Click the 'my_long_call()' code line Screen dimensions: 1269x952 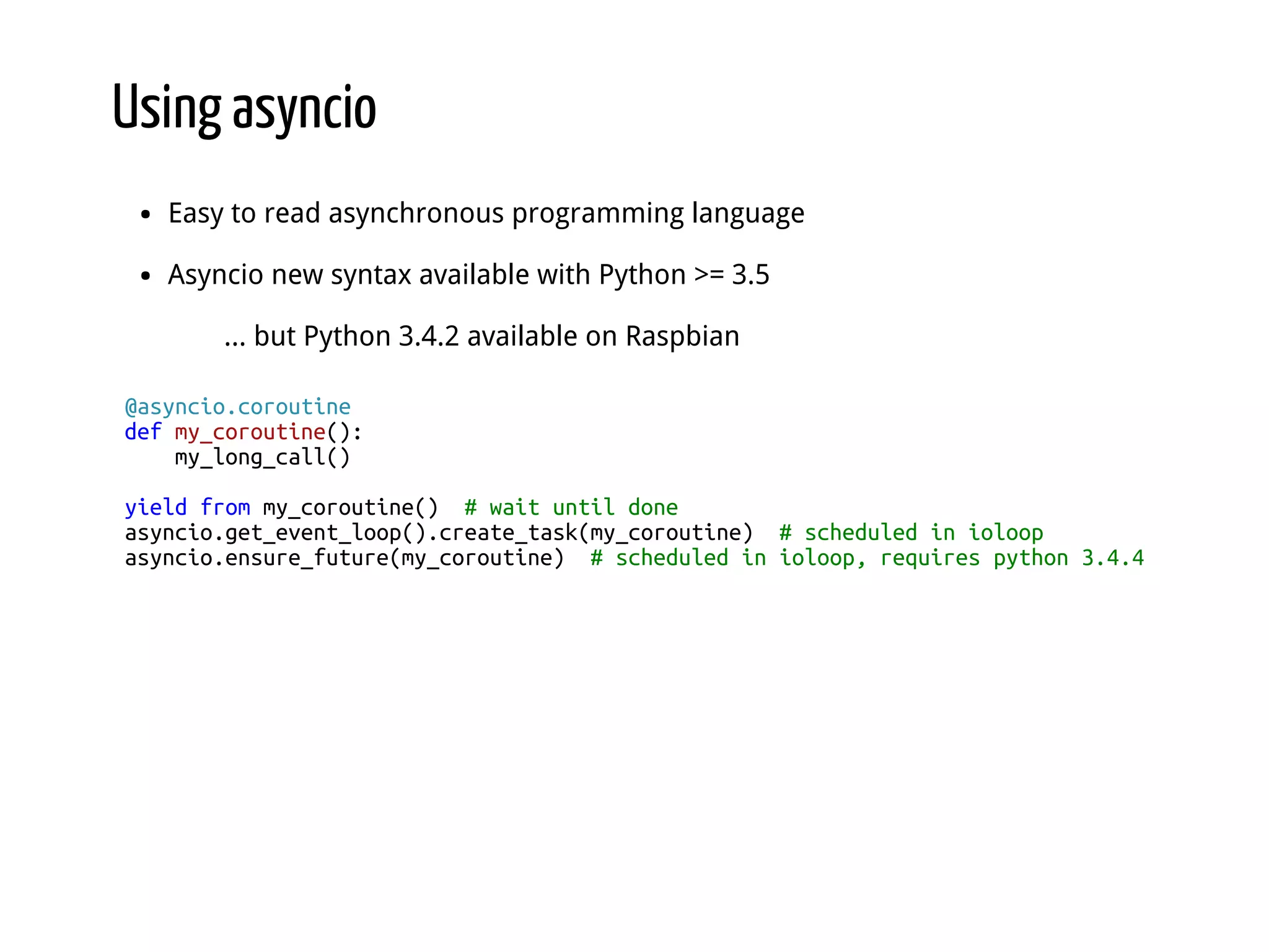tap(263, 458)
